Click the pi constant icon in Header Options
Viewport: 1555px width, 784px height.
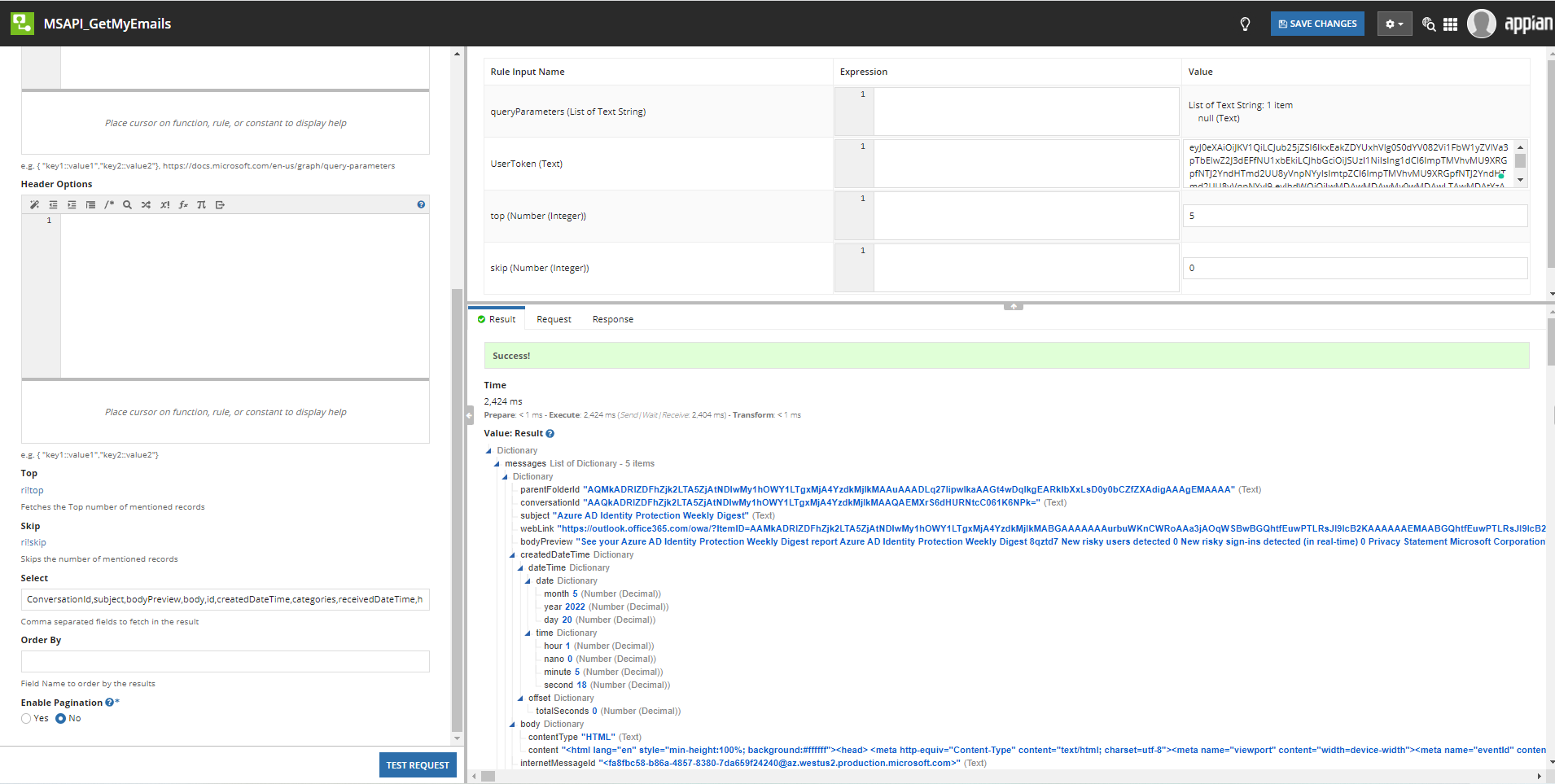point(201,204)
